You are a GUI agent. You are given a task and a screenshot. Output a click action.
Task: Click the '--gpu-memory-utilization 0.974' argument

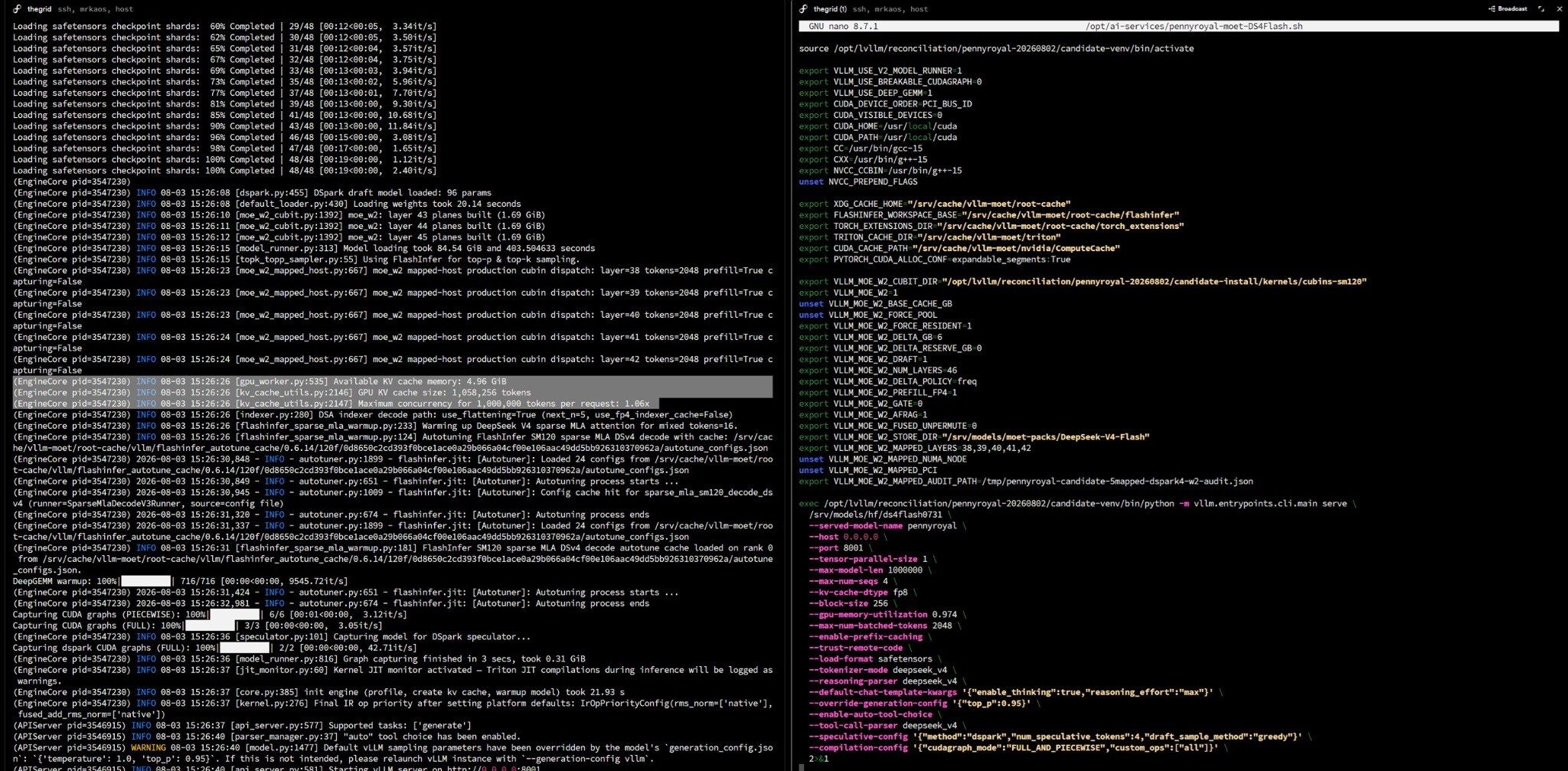click(x=883, y=615)
